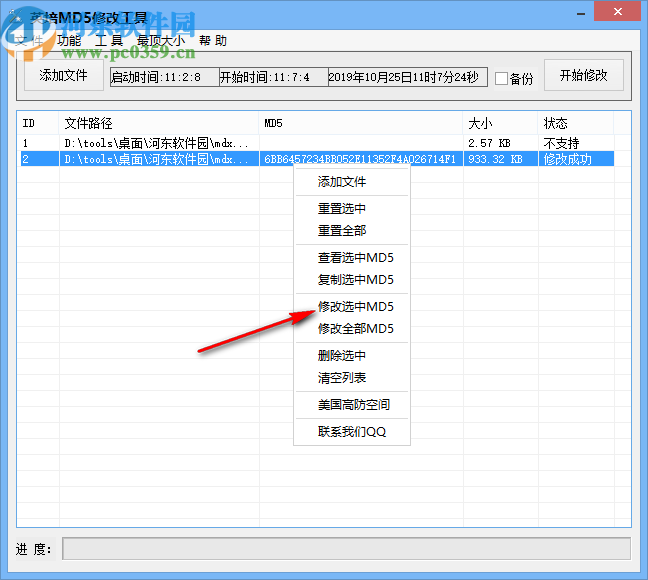Click the MD5 hash value in row 2
This screenshot has width=648, height=580.
click(360, 159)
